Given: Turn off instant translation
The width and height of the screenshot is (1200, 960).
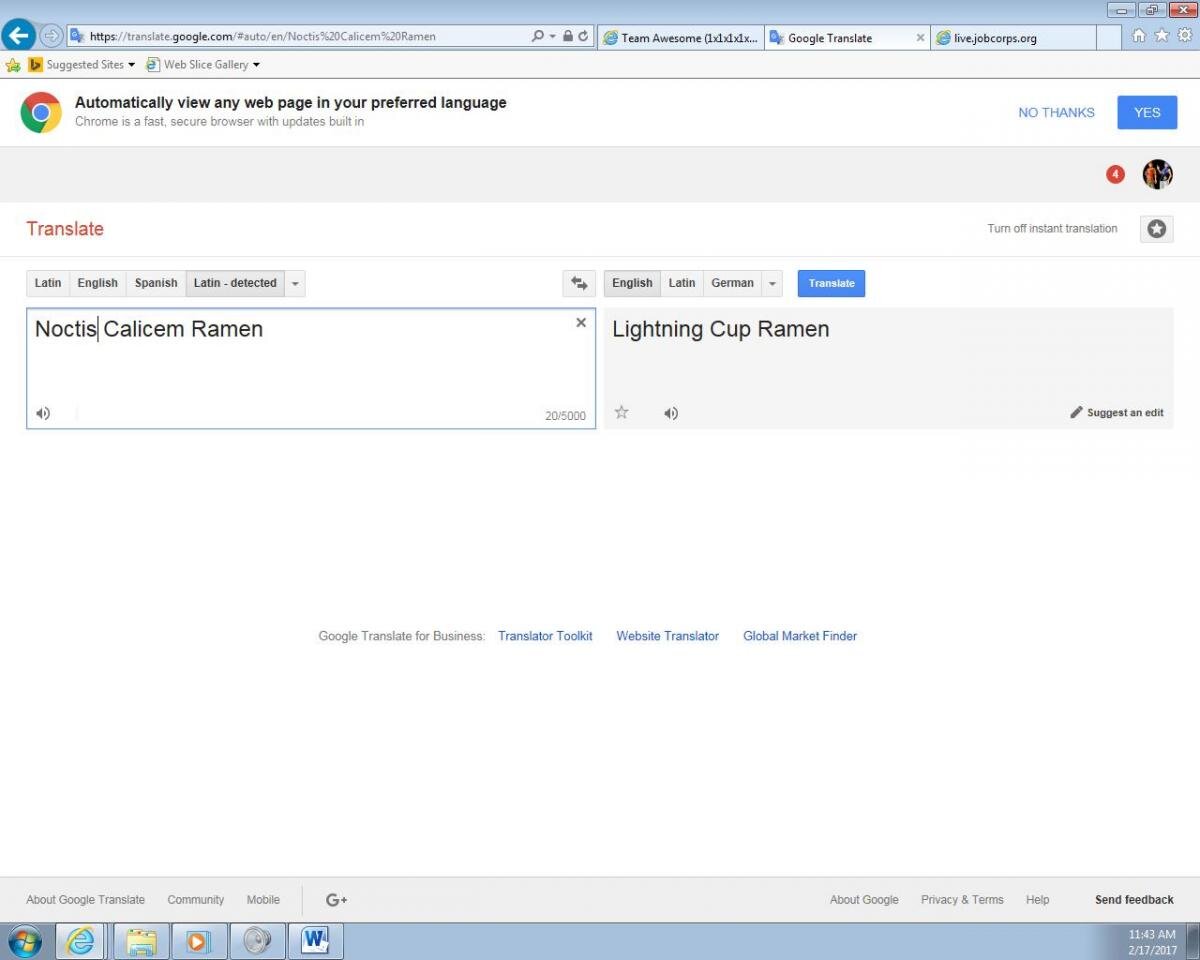Looking at the screenshot, I should 1052,229.
